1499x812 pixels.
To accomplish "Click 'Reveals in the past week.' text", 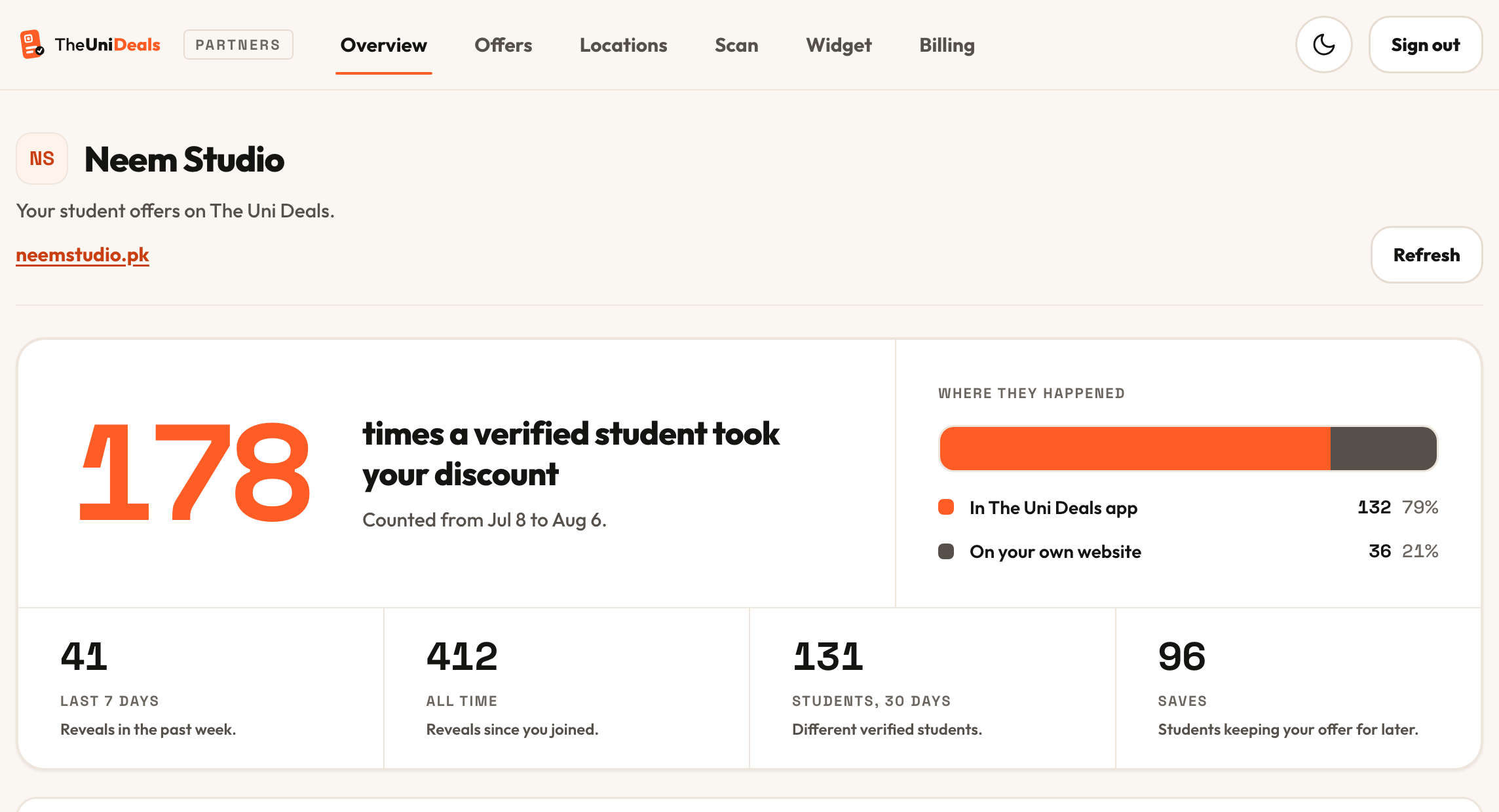I will pyautogui.click(x=148, y=729).
